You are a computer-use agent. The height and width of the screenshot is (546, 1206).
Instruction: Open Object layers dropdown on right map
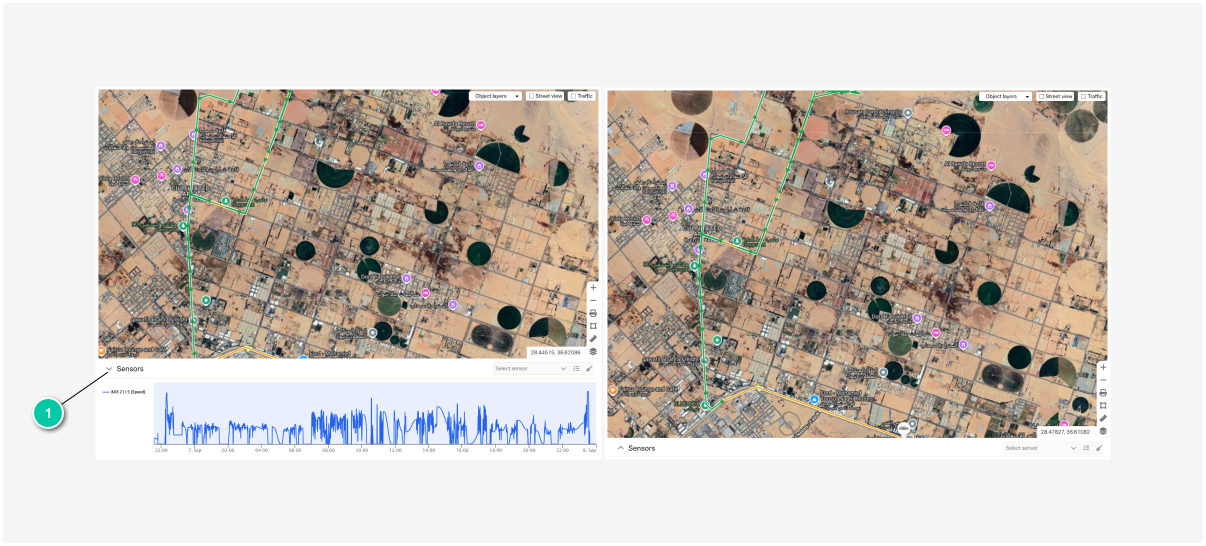pos(1006,96)
